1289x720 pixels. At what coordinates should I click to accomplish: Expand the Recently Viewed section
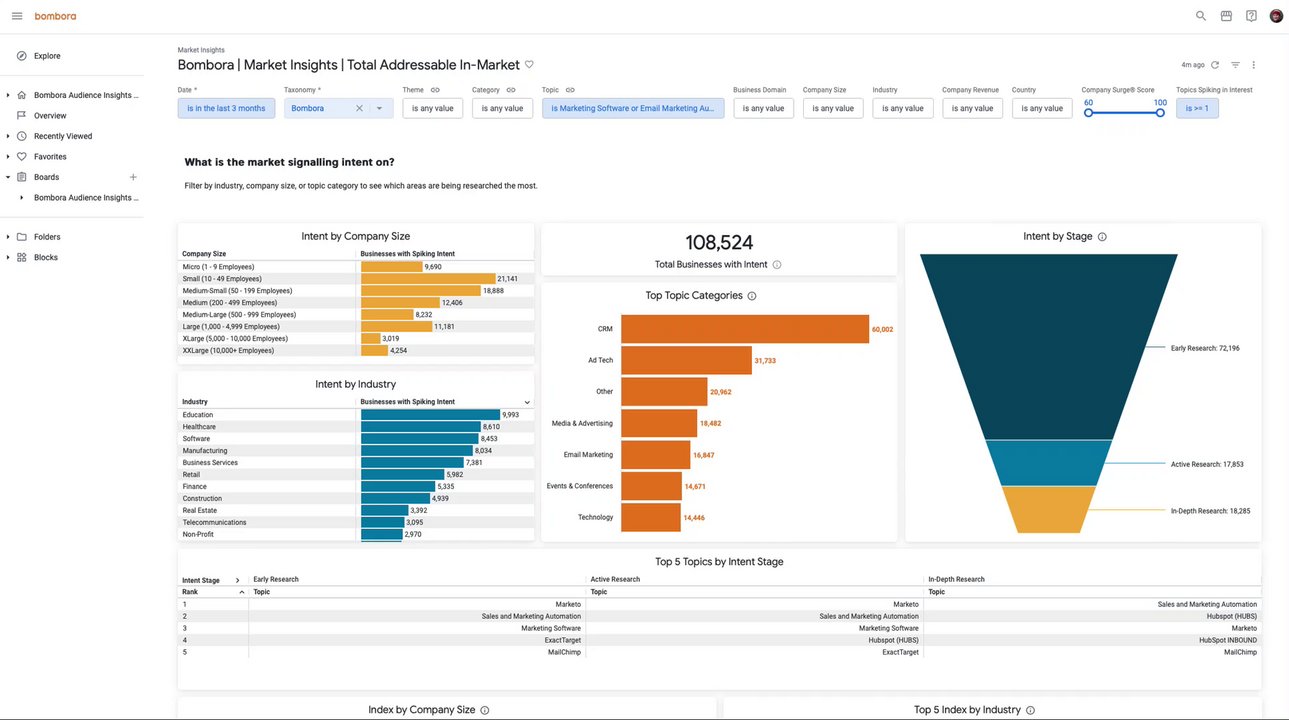point(8,136)
